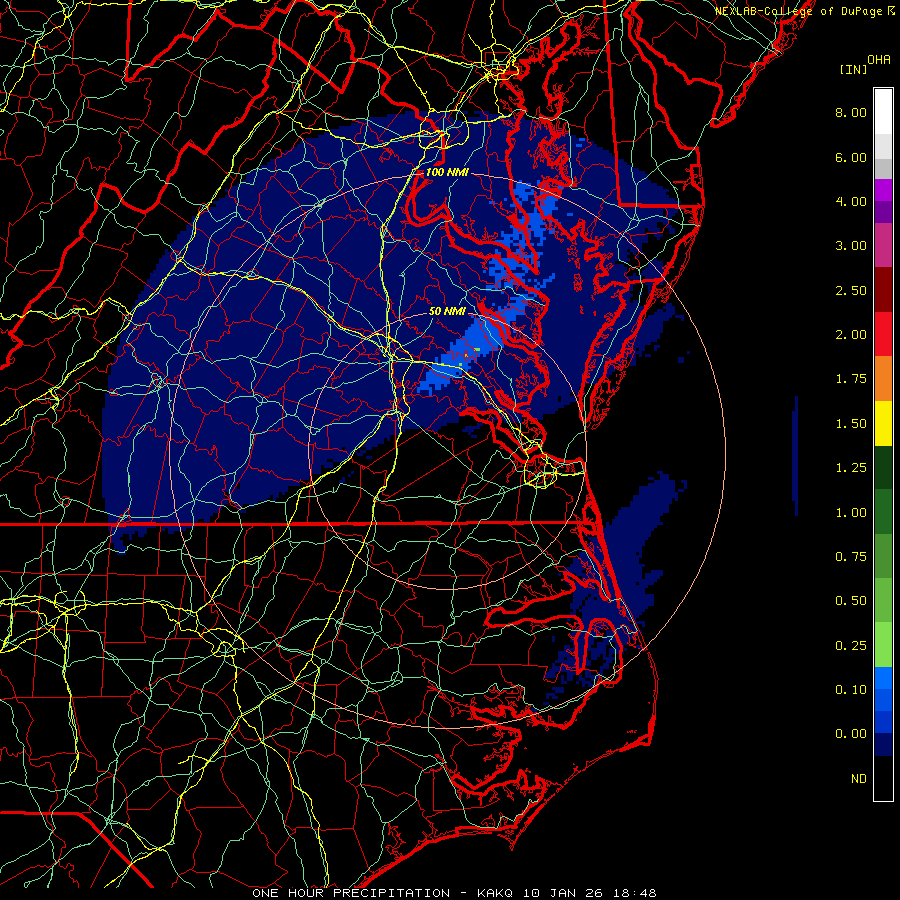Click the 0.75 legend value

[x=851, y=557]
